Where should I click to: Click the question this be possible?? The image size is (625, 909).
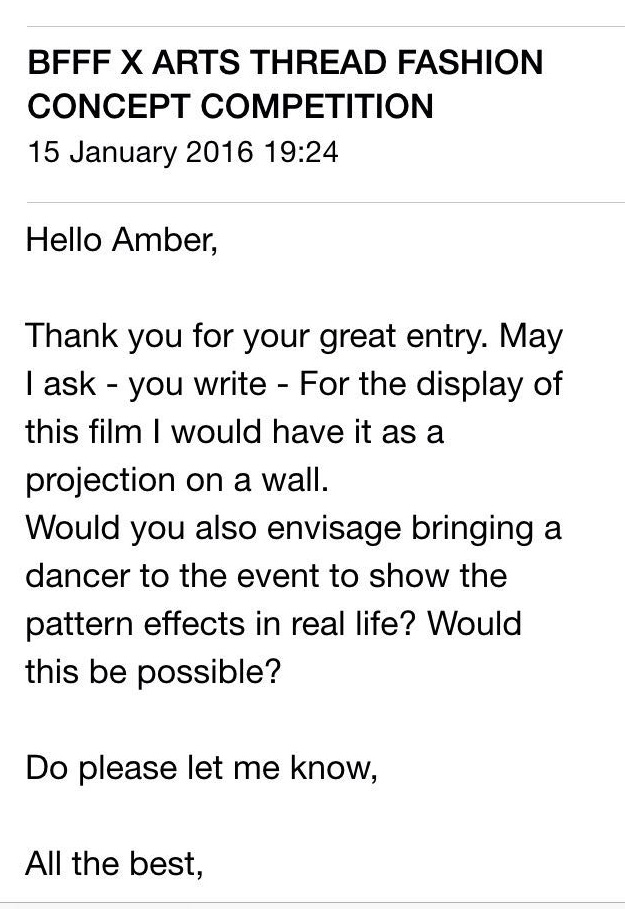pos(153,672)
